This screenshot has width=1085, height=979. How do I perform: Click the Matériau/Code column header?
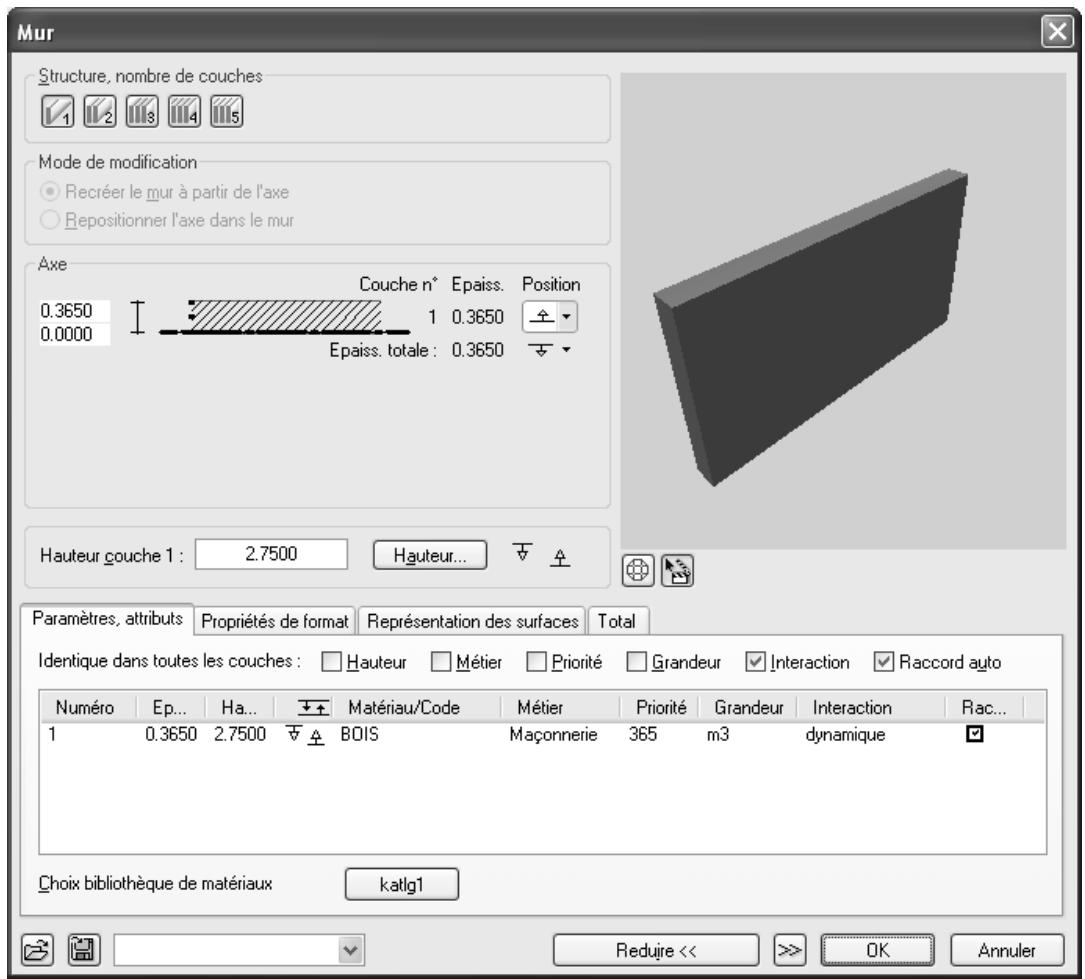point(403,708)
